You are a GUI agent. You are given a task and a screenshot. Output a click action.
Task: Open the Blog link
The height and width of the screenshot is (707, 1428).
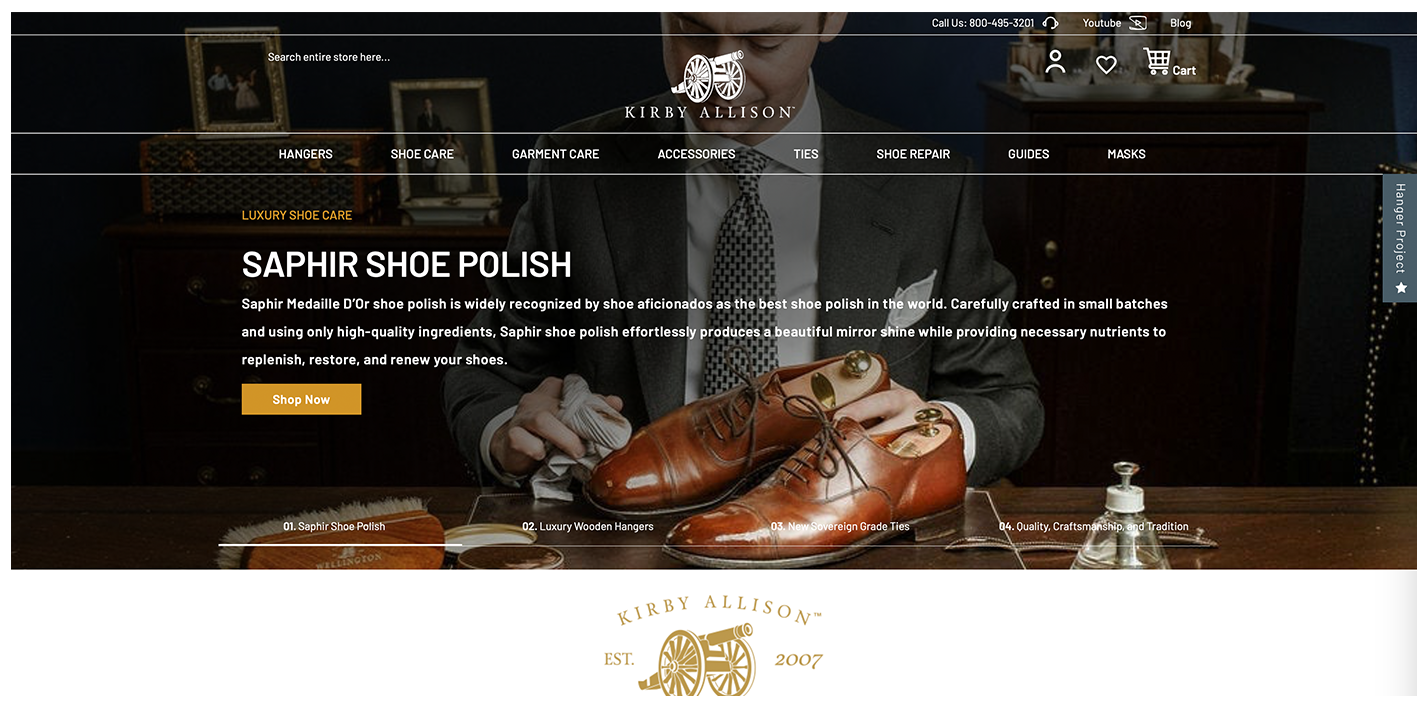click(x=1181, y=23)
